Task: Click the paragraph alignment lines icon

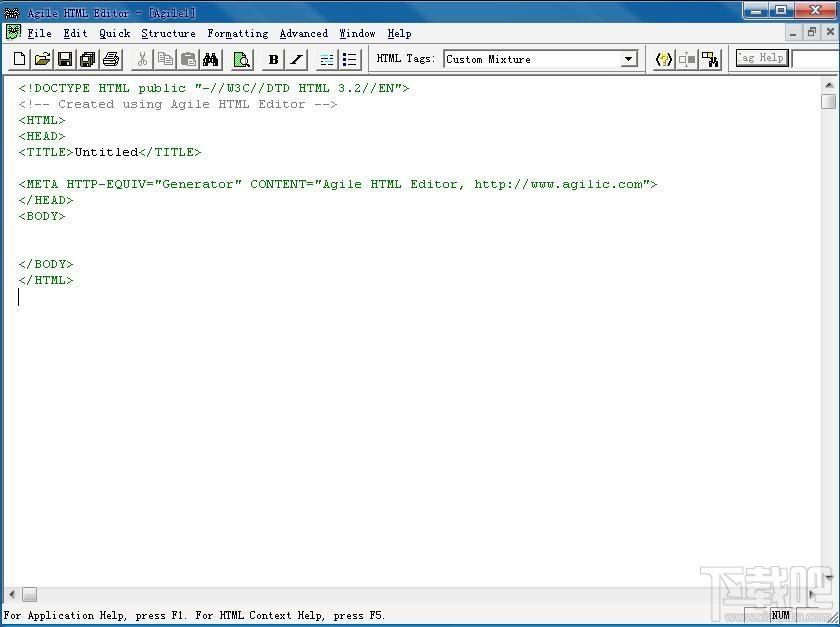Action: point(327,59)
